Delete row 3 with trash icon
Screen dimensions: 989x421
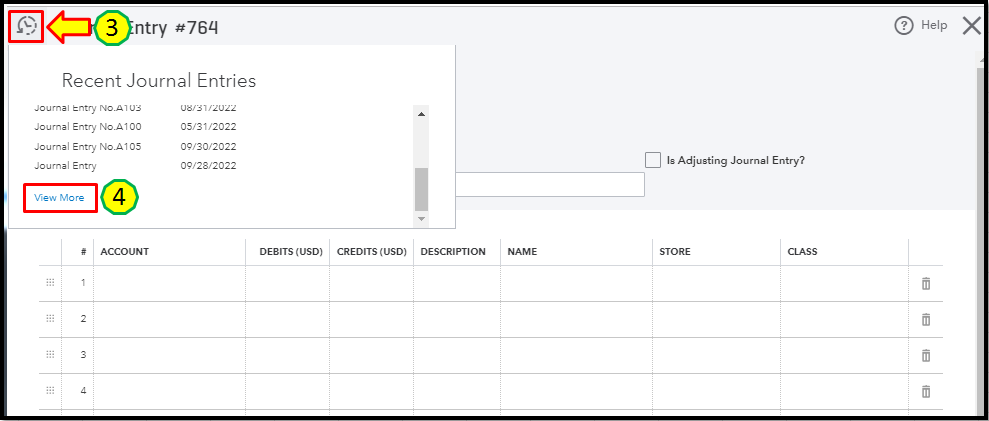[x=926, y=355]
